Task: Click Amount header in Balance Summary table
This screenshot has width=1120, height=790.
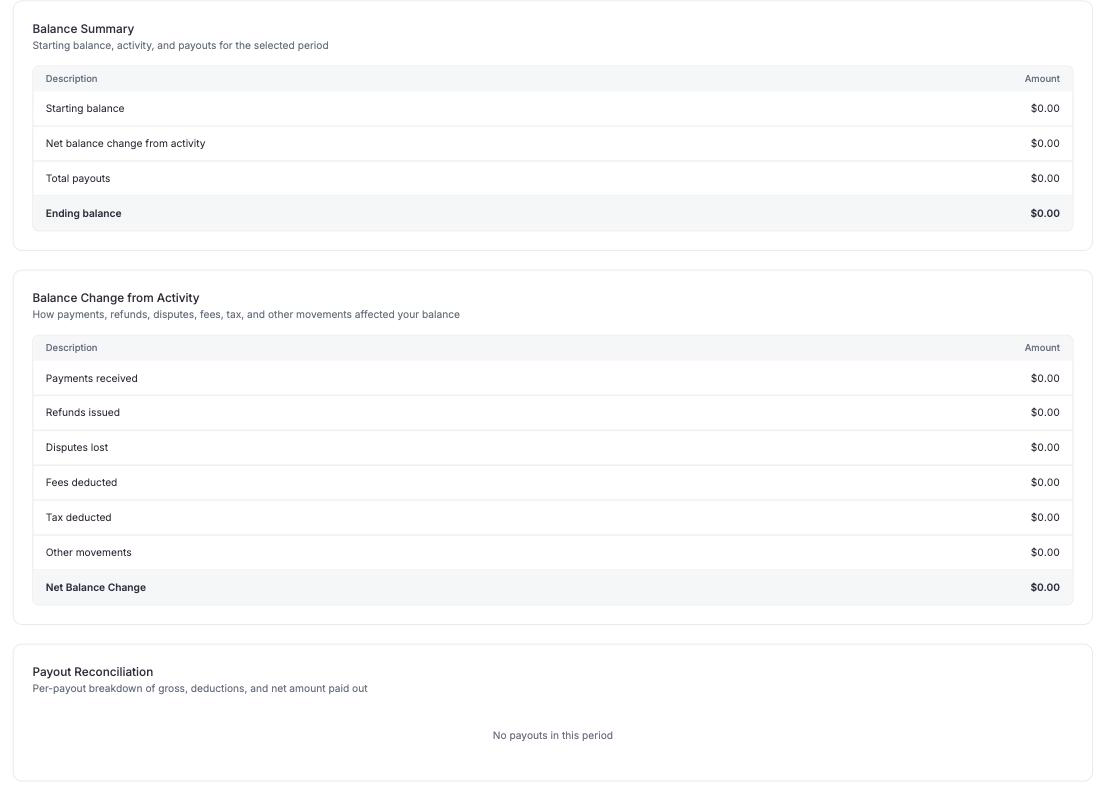Action: (x=1042, y=79)
